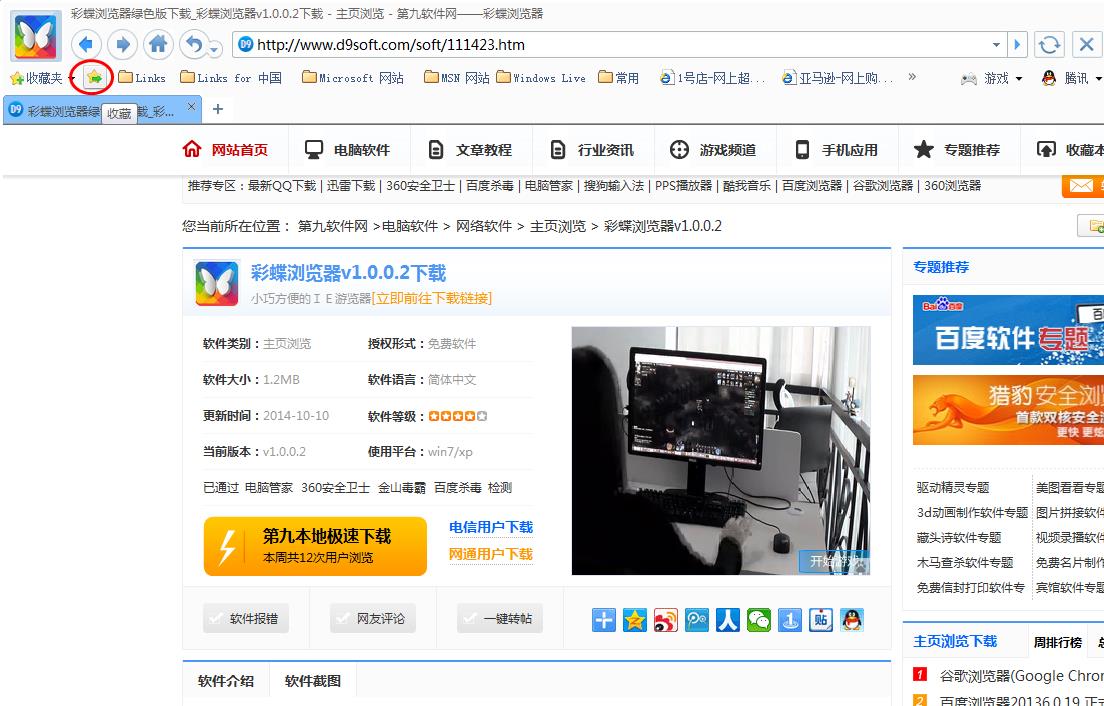
Task: Open the 收藏夹 favorites menu
Action: tap(41, 78)
